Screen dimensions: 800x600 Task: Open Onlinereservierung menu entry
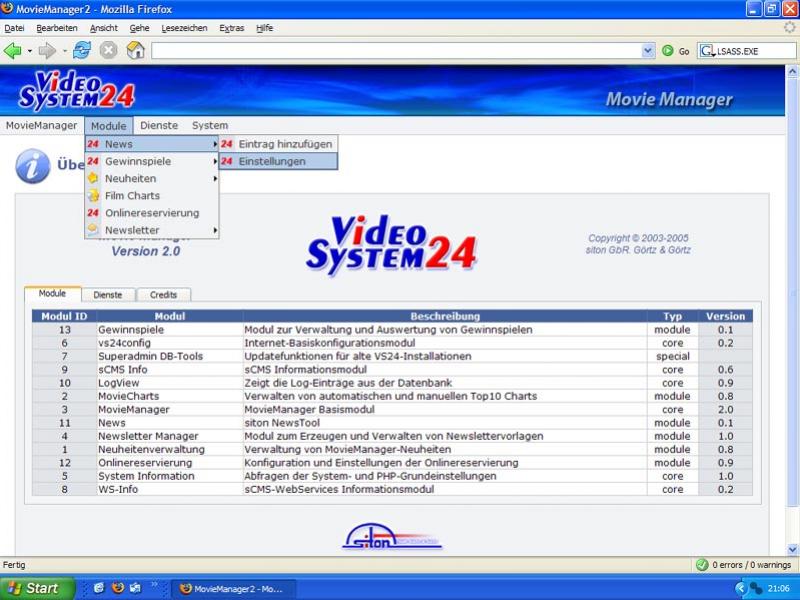click(152, 213)
